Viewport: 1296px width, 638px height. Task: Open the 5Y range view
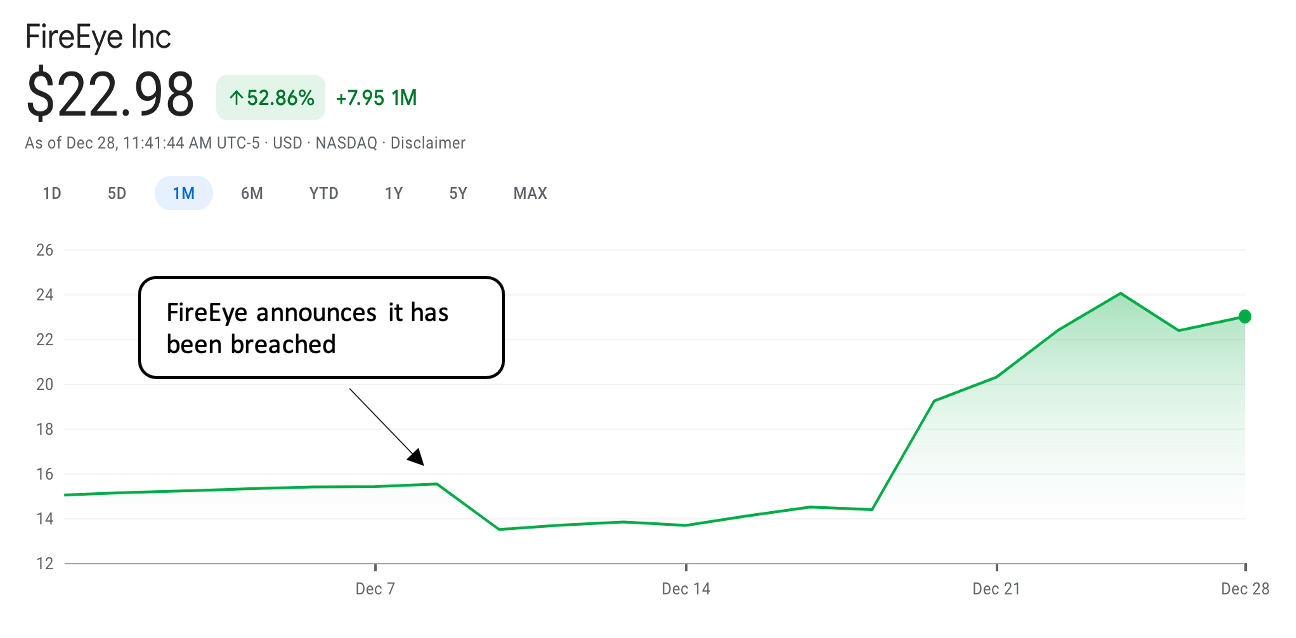click(x=458, y=193)
